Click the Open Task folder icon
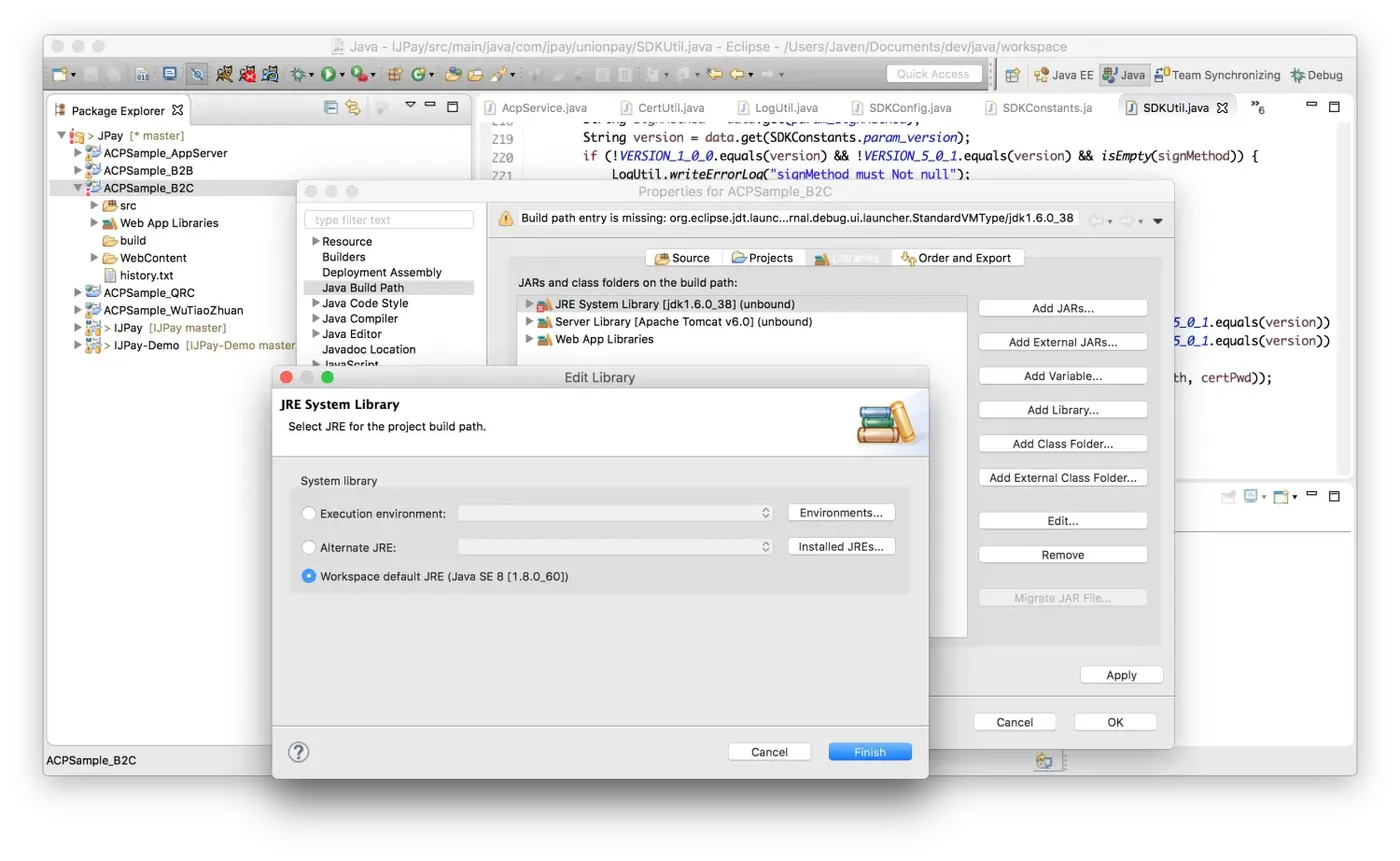 point(475,74)
